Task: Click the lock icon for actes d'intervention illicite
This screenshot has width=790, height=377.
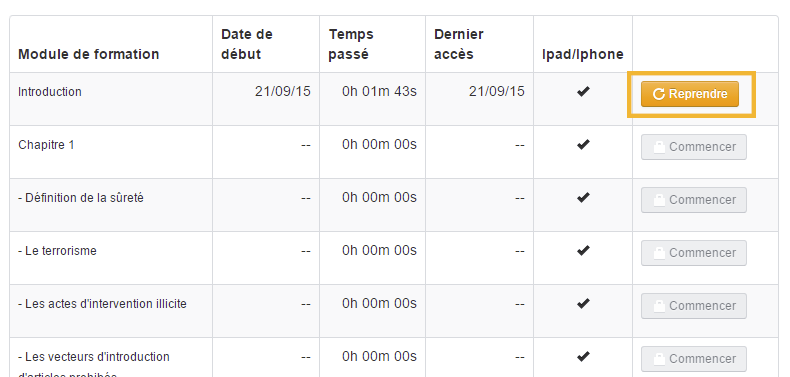Action: pos(659,306)
